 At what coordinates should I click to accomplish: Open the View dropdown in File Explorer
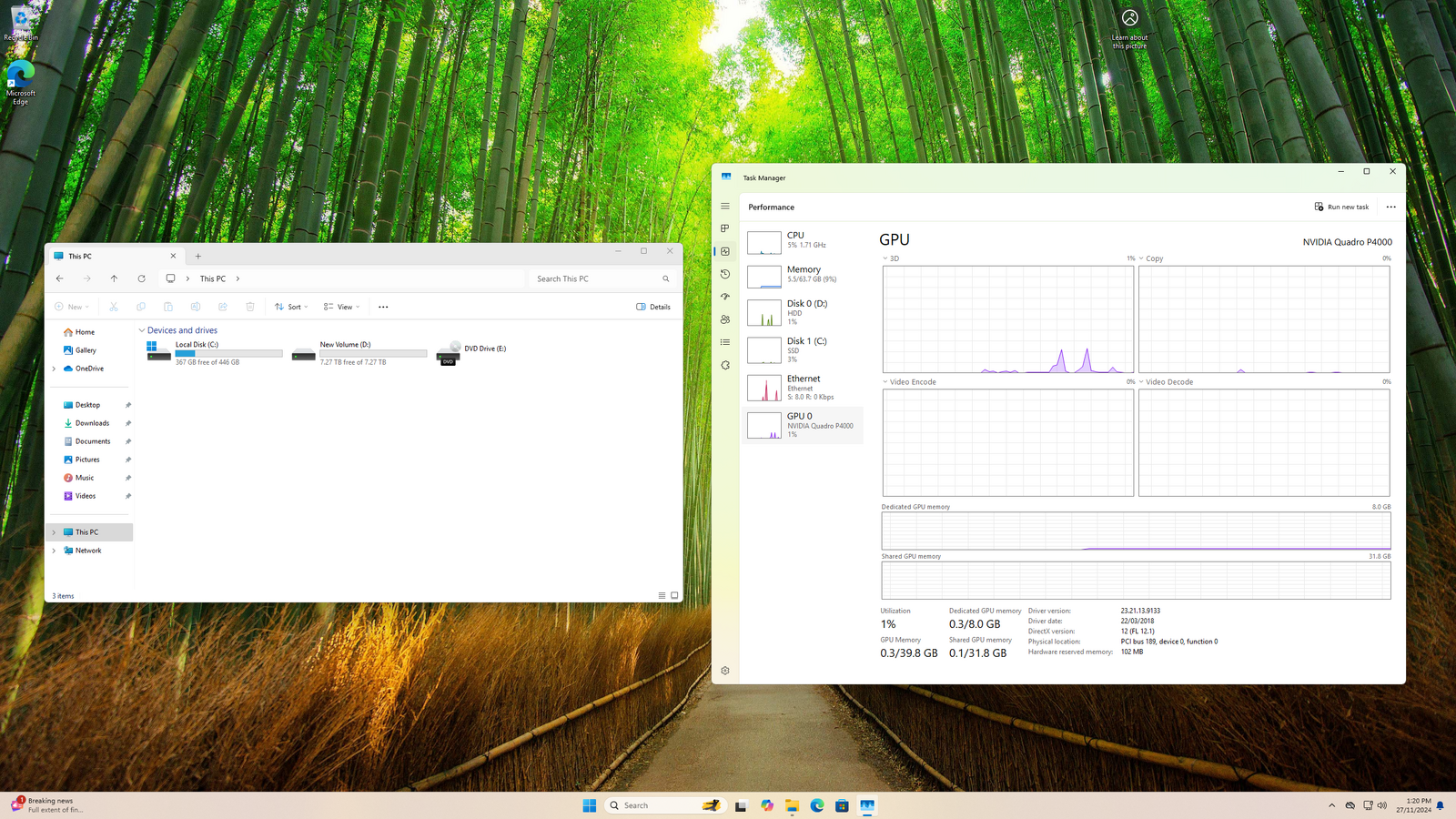click(x=341, y=307)
